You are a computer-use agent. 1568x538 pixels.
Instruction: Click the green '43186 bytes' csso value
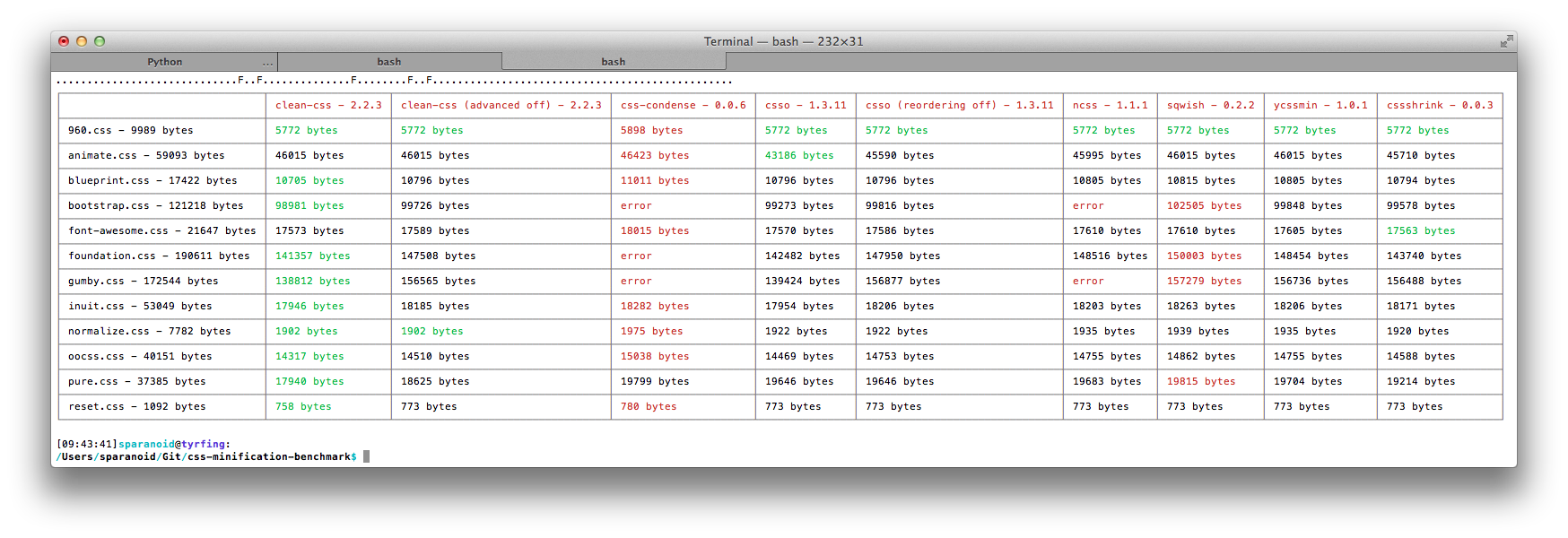[799, 155]
